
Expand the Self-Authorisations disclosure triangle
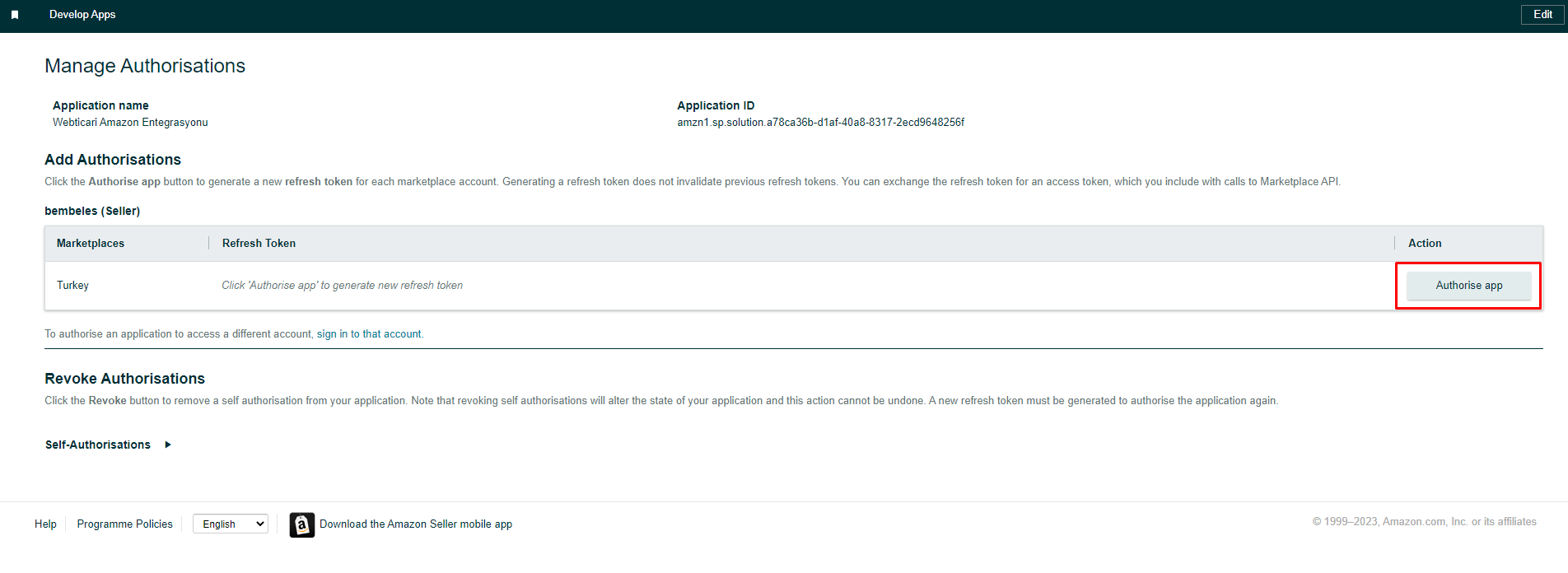click(x=168, y=445)
